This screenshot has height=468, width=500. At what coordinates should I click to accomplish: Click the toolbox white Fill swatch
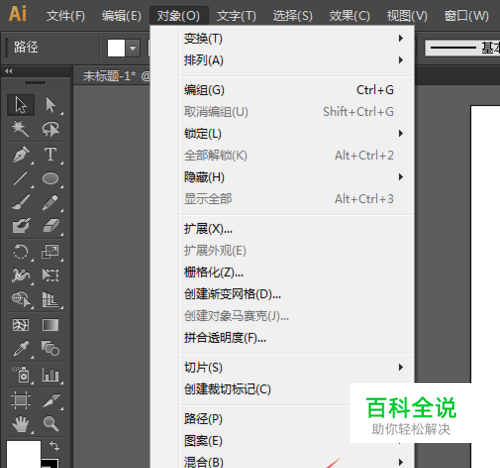tap(24, 454)
